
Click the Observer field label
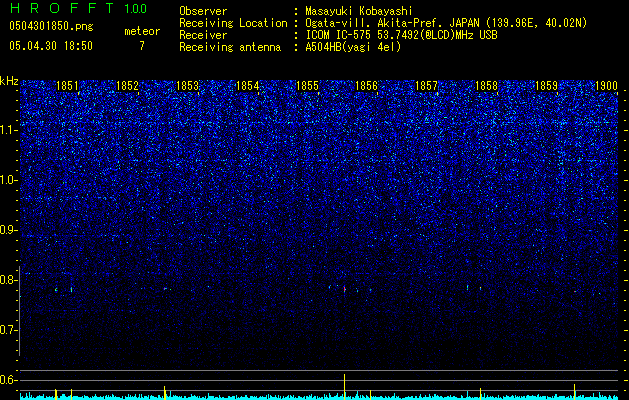point(203,11)
